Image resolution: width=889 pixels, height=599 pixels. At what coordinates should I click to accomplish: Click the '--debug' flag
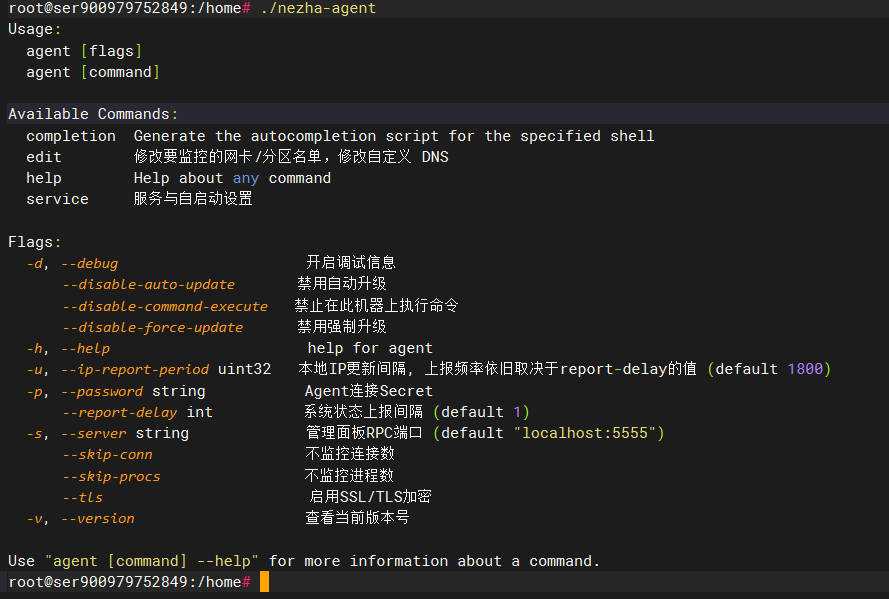click(x=90, y=264)
